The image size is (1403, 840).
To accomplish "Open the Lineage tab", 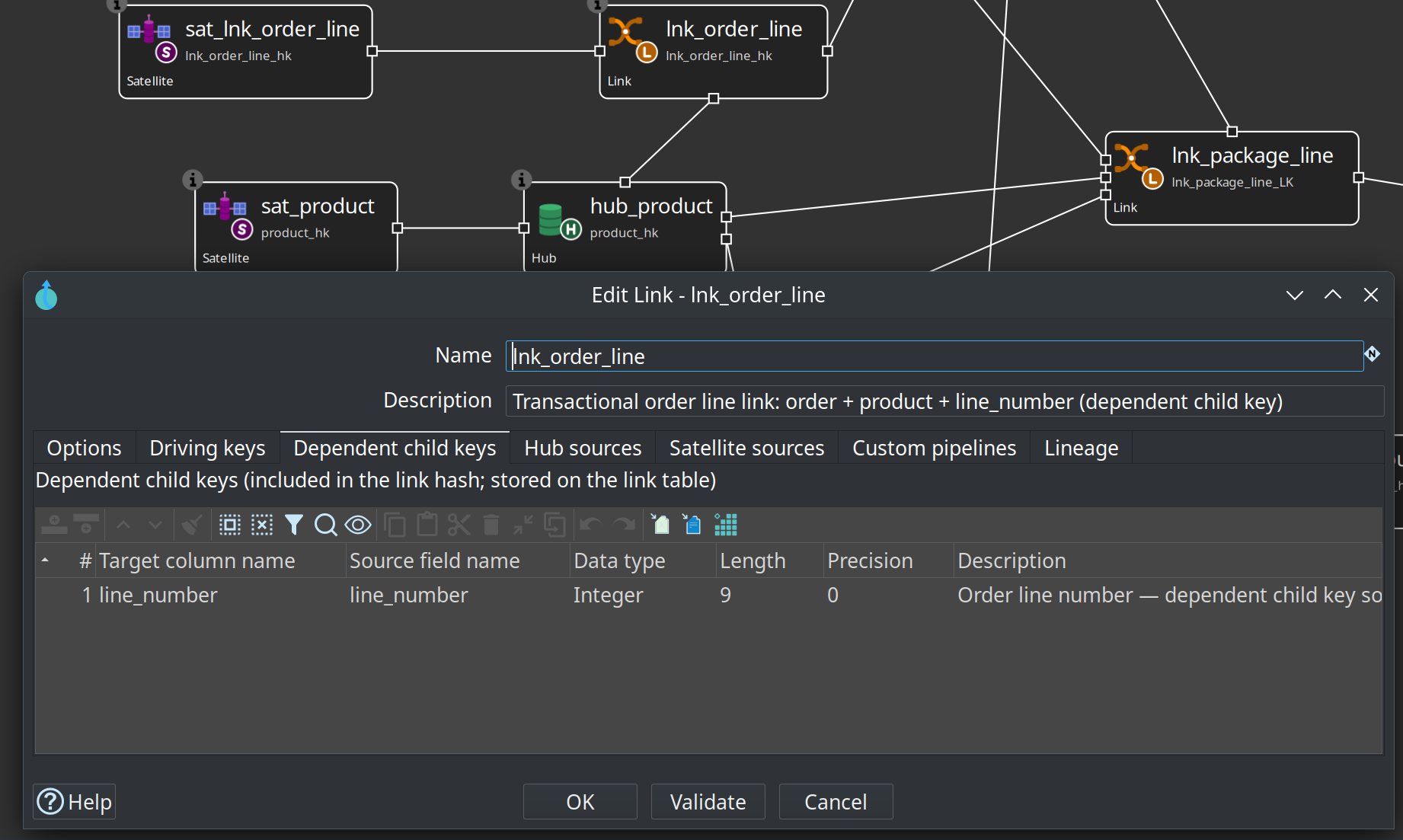I will pos(1082,448).
